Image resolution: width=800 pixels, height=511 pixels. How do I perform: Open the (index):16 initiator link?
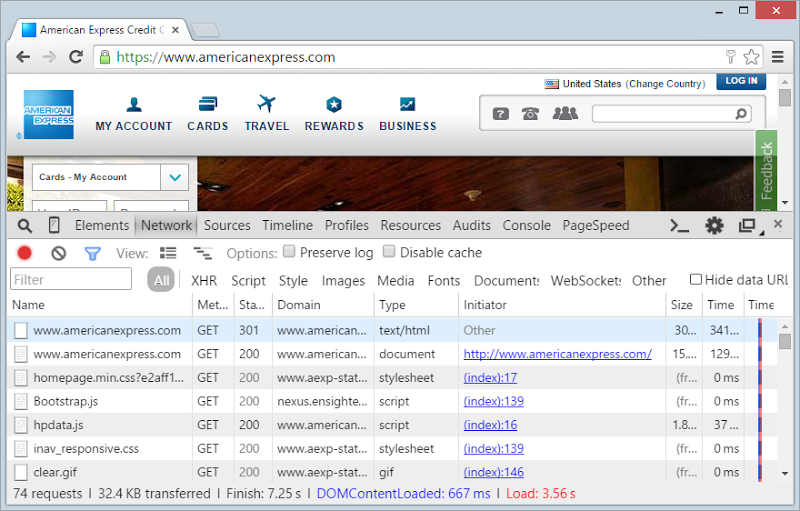[490, 425]
